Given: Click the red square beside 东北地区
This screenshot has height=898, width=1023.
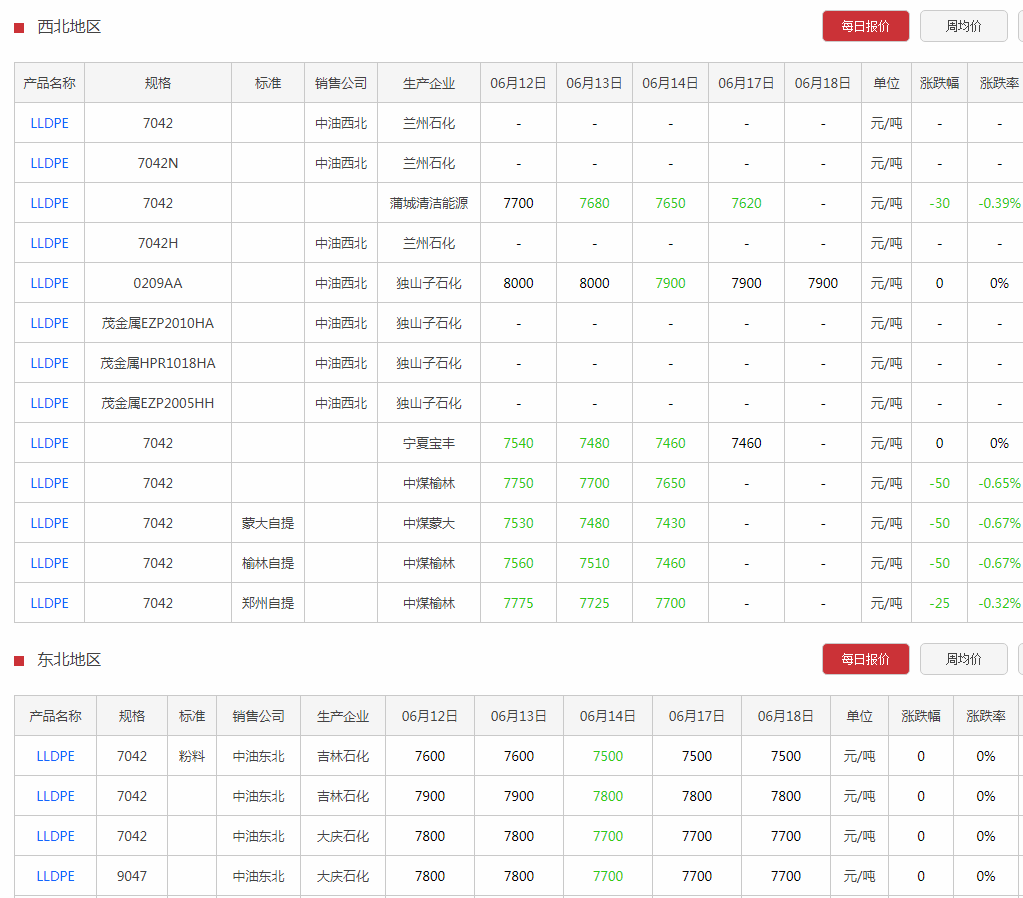Looking at the screenshot, I should click(x=19, y=660).
